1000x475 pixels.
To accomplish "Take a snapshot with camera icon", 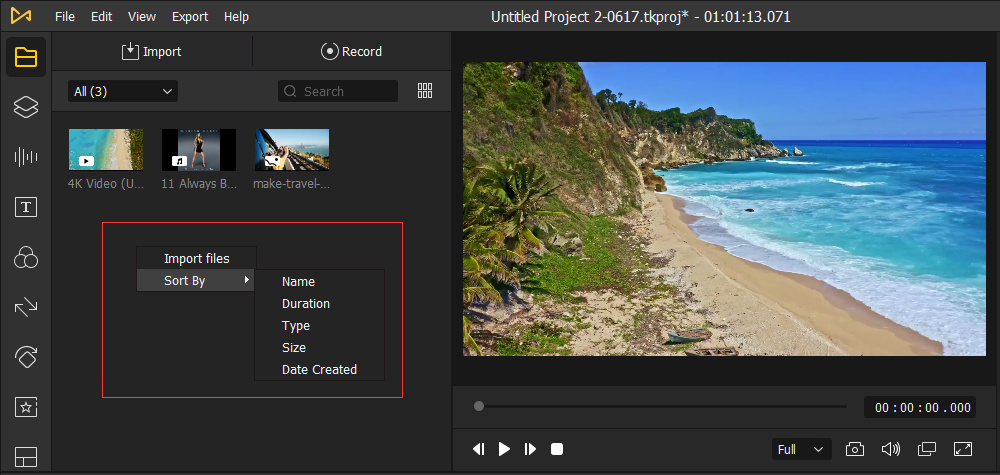I will pos(855,449).
